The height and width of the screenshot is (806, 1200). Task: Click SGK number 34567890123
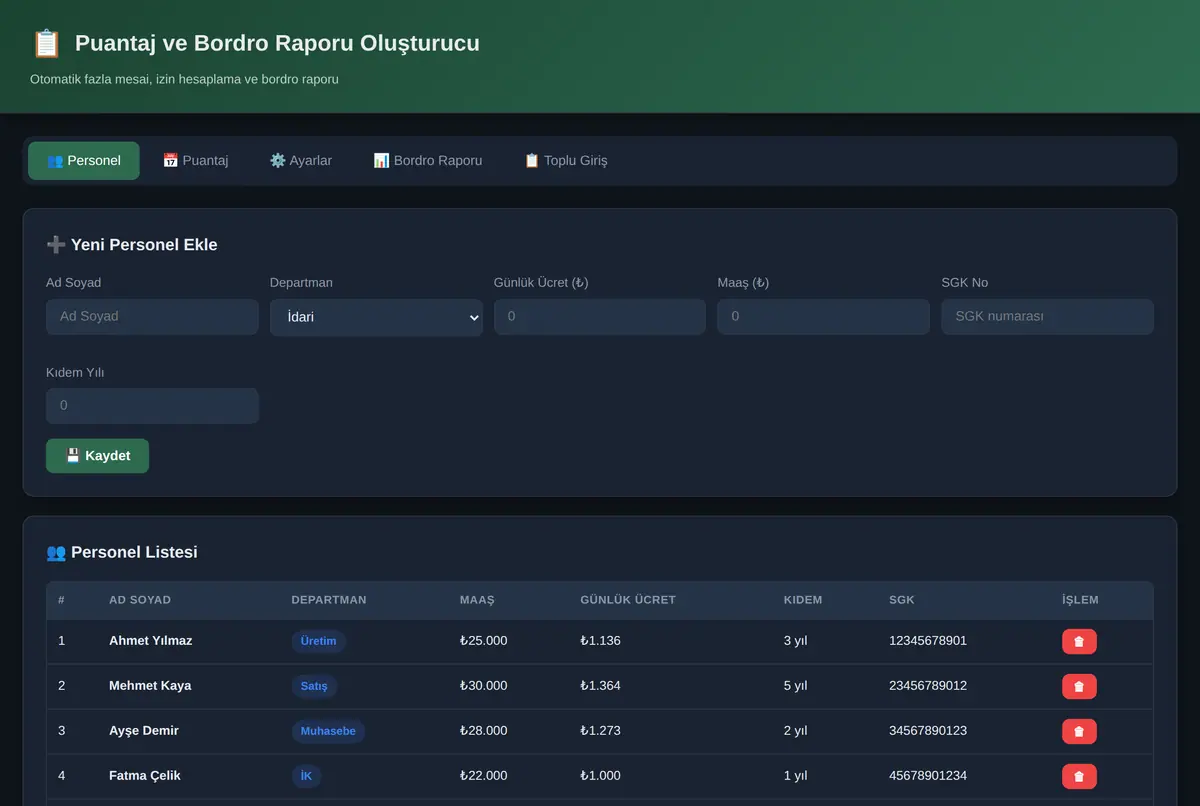(928, 731)
